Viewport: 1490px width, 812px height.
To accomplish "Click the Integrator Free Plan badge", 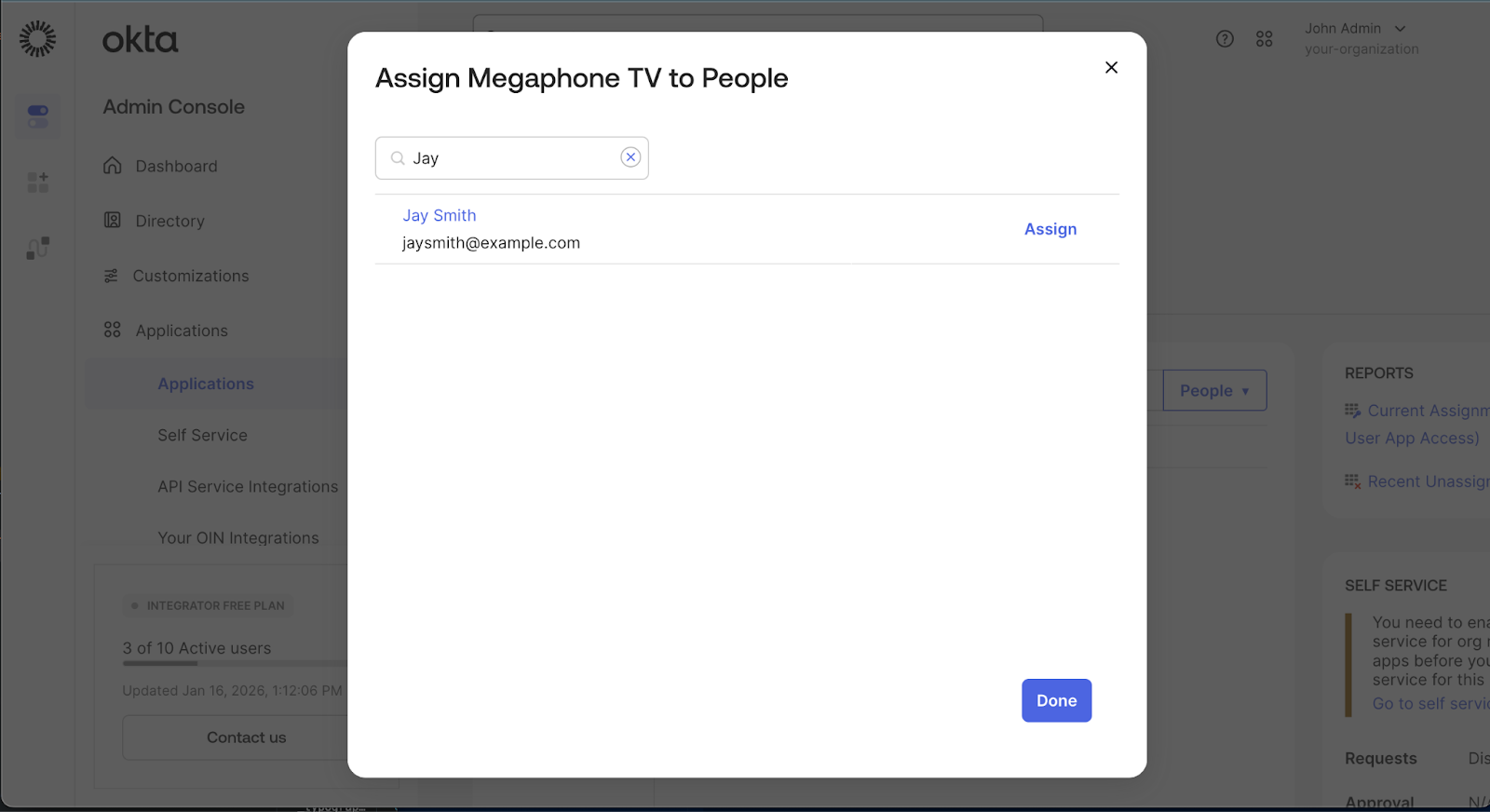I will coord(208,605).
